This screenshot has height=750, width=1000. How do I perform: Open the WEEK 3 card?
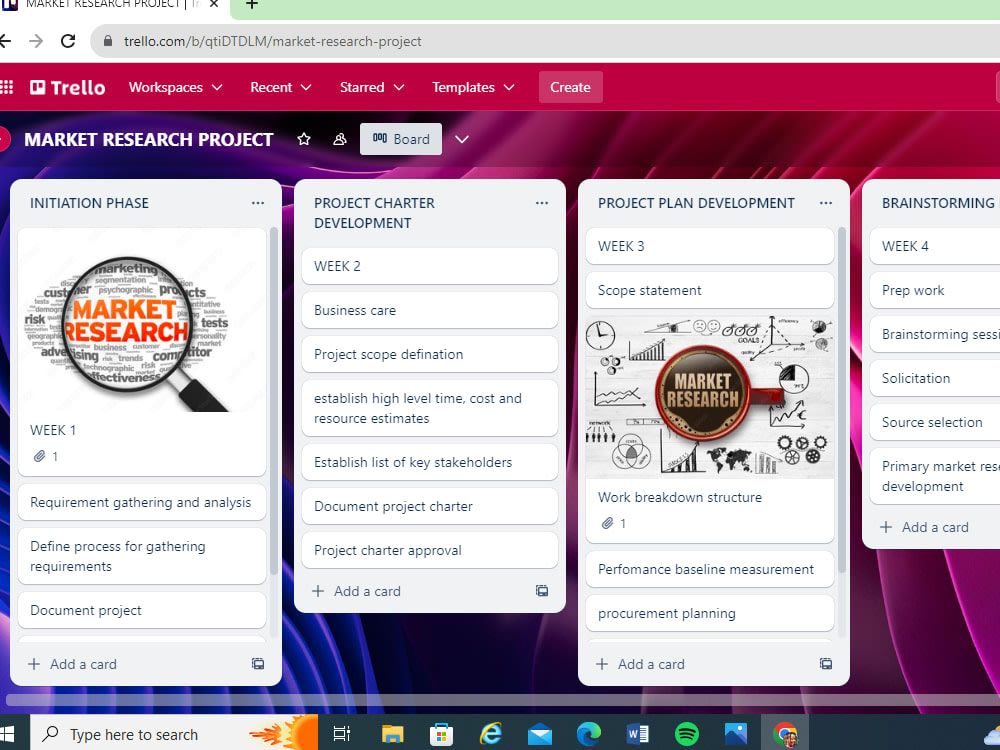point(710,246)
